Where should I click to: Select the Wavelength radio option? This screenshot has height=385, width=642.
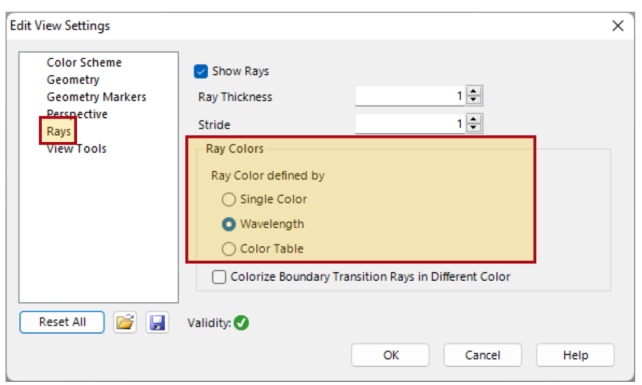point(228,224)
